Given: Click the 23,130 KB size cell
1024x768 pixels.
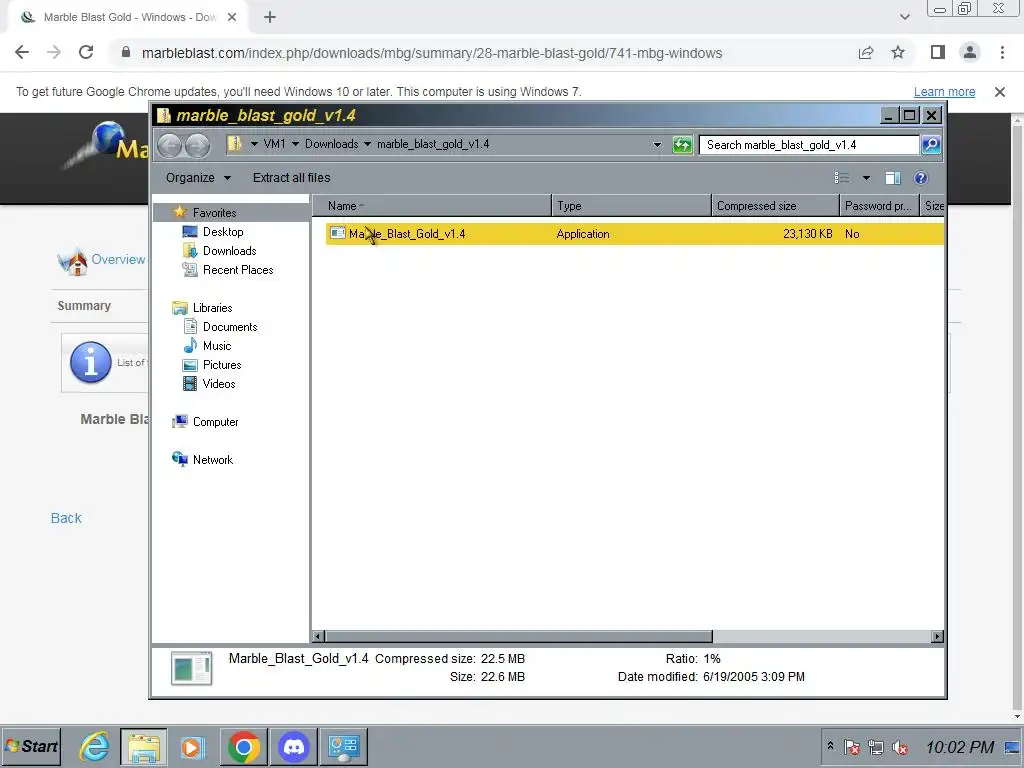Looking at the screenshot, I should (x=807, y=234).
